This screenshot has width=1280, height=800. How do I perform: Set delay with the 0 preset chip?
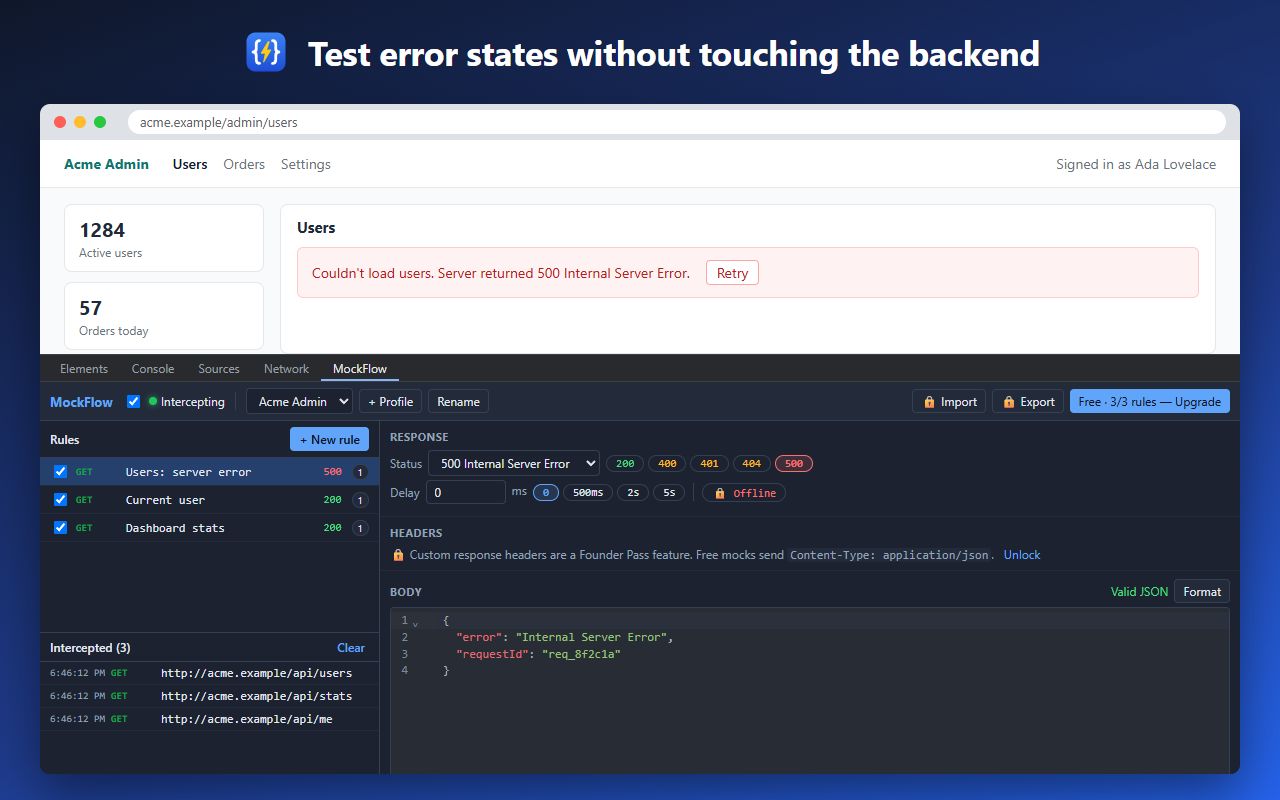[x=546, y=493]
